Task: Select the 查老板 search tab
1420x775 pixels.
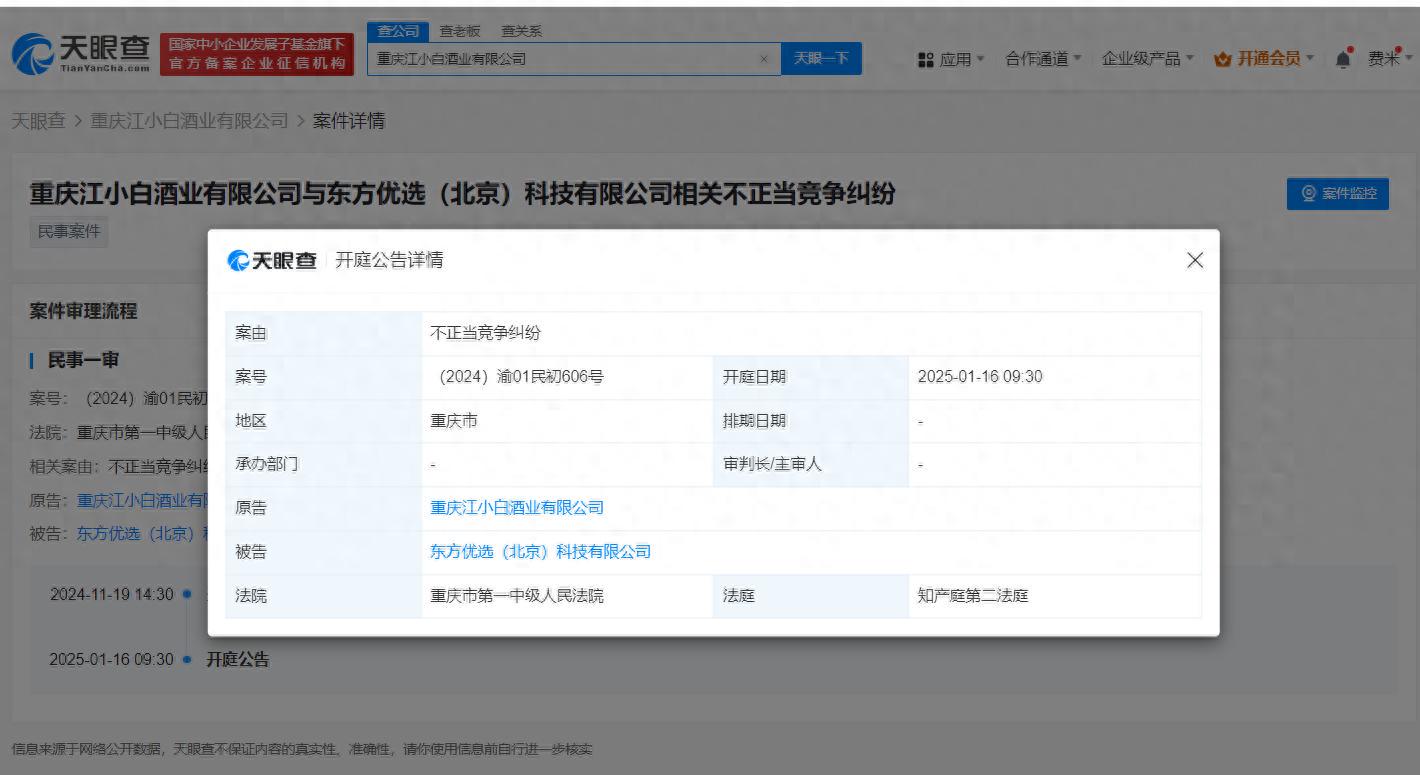Action: click(x=460, y=31)
